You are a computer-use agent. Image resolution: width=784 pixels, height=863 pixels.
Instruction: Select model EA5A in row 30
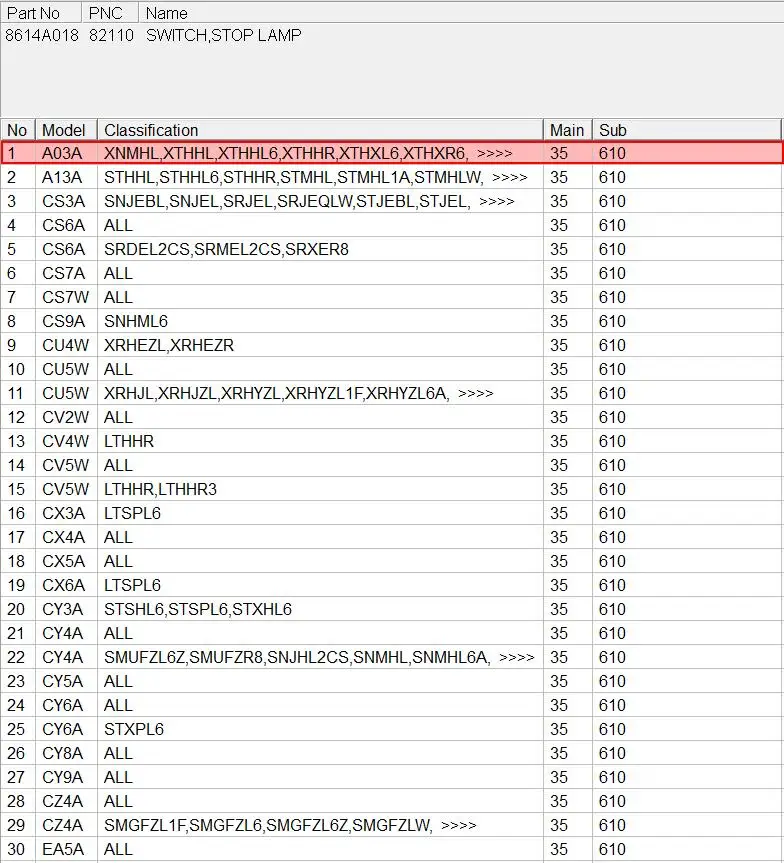[63, 849]
